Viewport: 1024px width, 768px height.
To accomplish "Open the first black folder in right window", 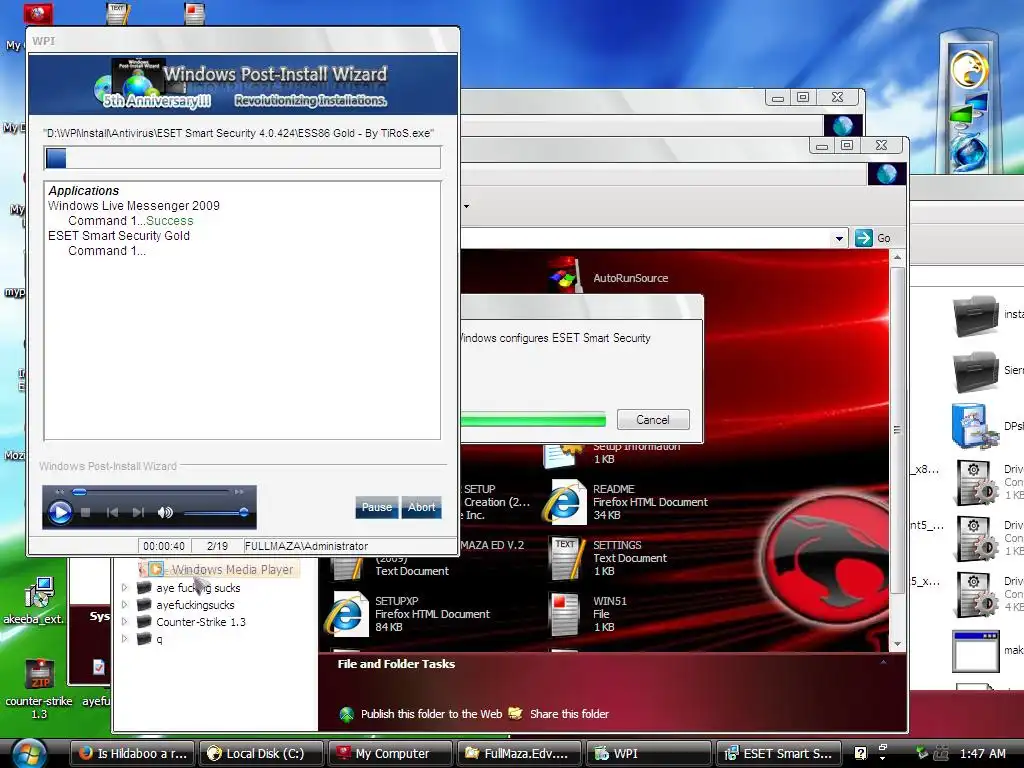I will pyautogui.click(x=975, y=315).
